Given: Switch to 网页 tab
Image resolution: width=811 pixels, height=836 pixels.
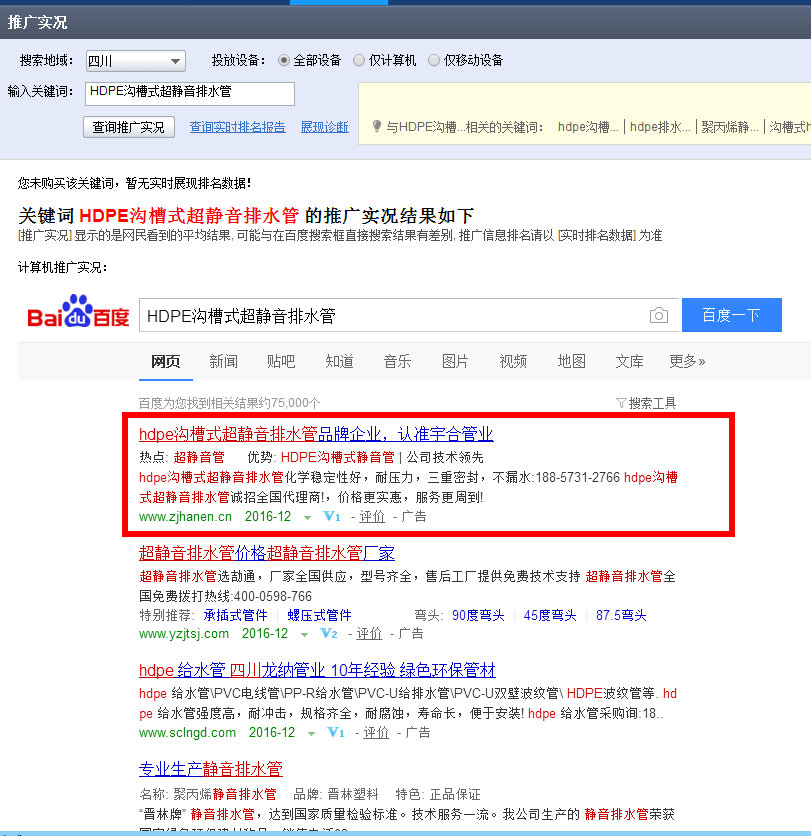Looking at the screenshot, I should 165,361.
